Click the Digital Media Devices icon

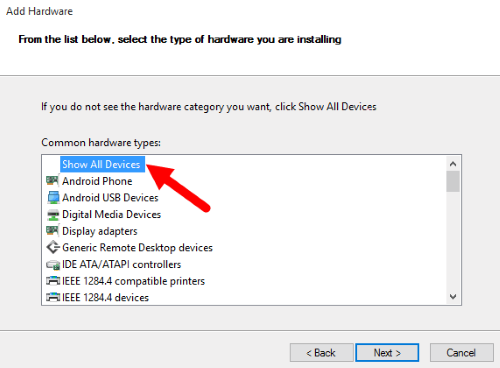53,215
